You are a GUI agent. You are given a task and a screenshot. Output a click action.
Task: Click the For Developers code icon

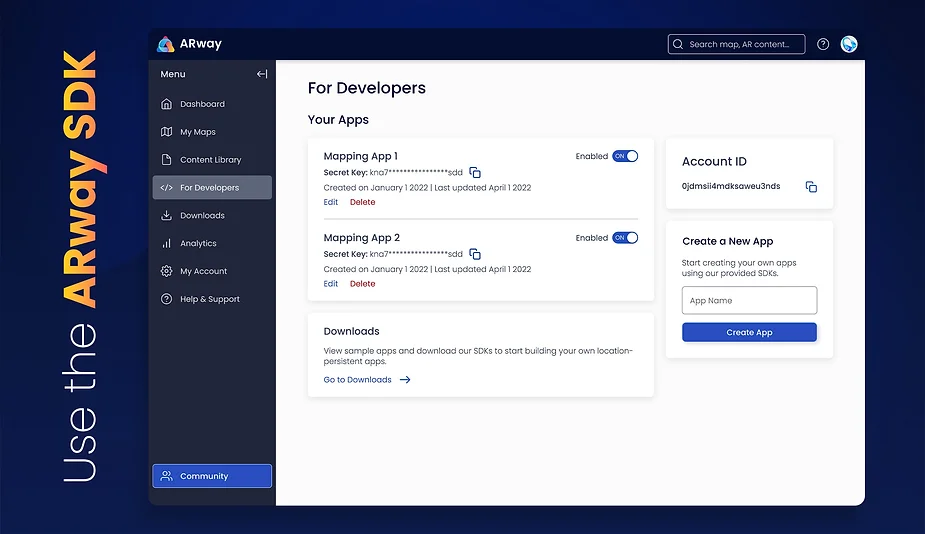(166, 188)
